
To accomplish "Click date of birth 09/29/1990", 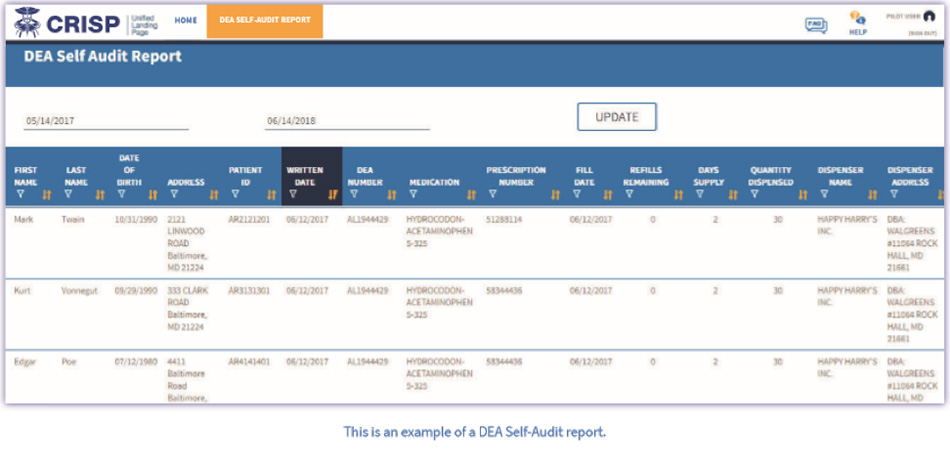I will [136, 290].
